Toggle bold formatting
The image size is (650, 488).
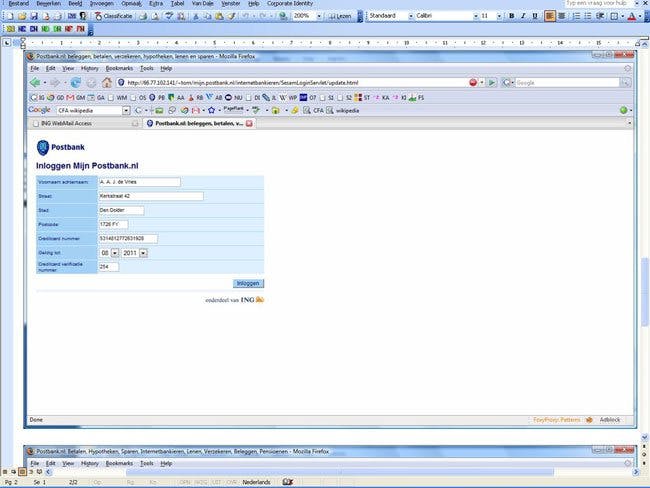(x=512, y=16)
